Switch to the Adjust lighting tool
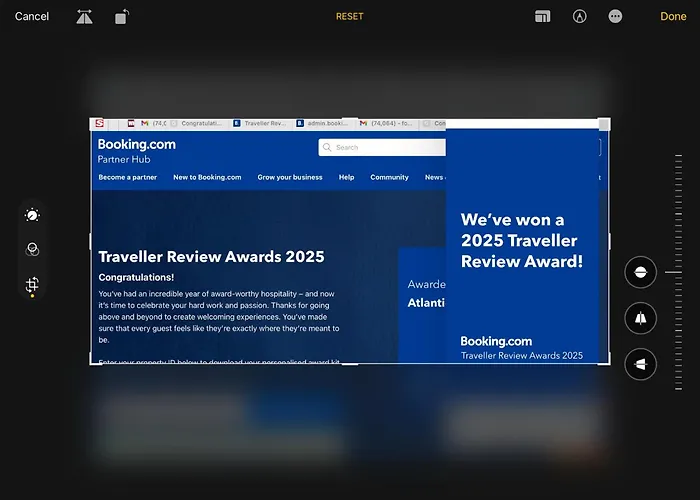 (x=32, y=215)
